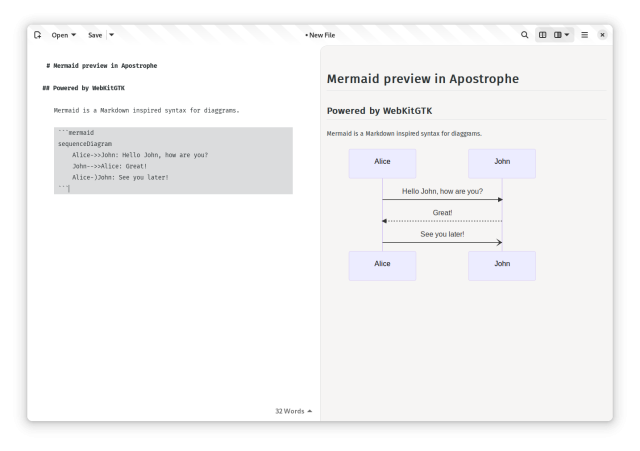Image resolution: width=640 pixels, height=451 pixels.
Task: Click the 'Hello John, how are you?' message label
Action: point(442,191)
